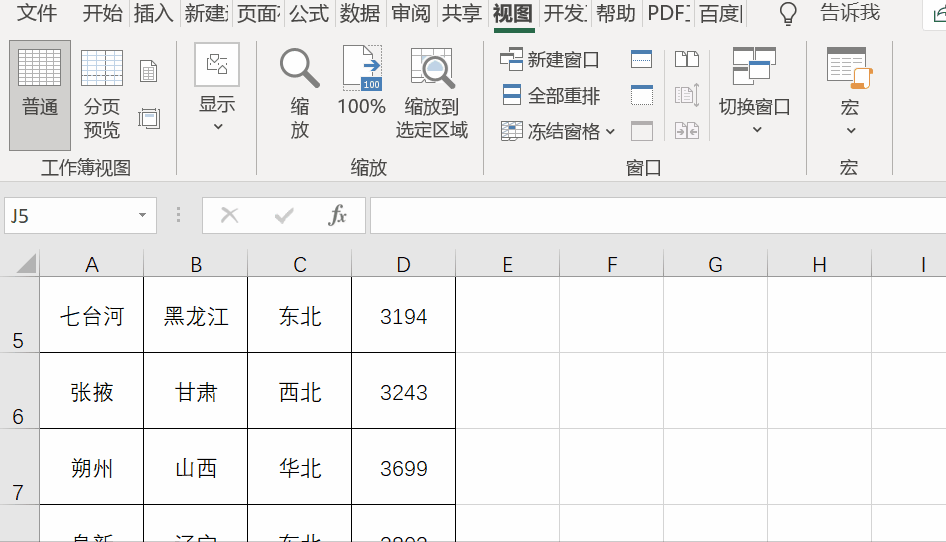The height and width of the screenshot is (542, 946).
Task: Expand the Show (显示) options
Action: [x=217, y=89]
